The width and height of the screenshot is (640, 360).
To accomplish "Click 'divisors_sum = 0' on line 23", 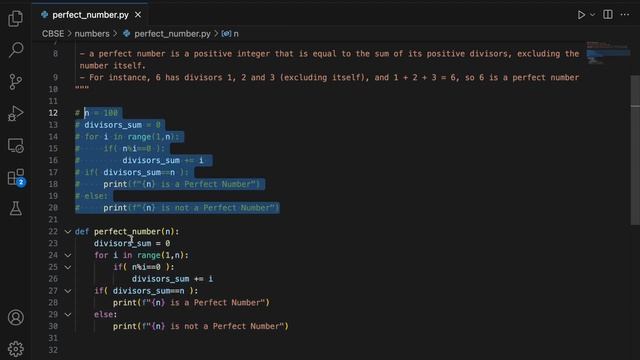I will [132, 244].
